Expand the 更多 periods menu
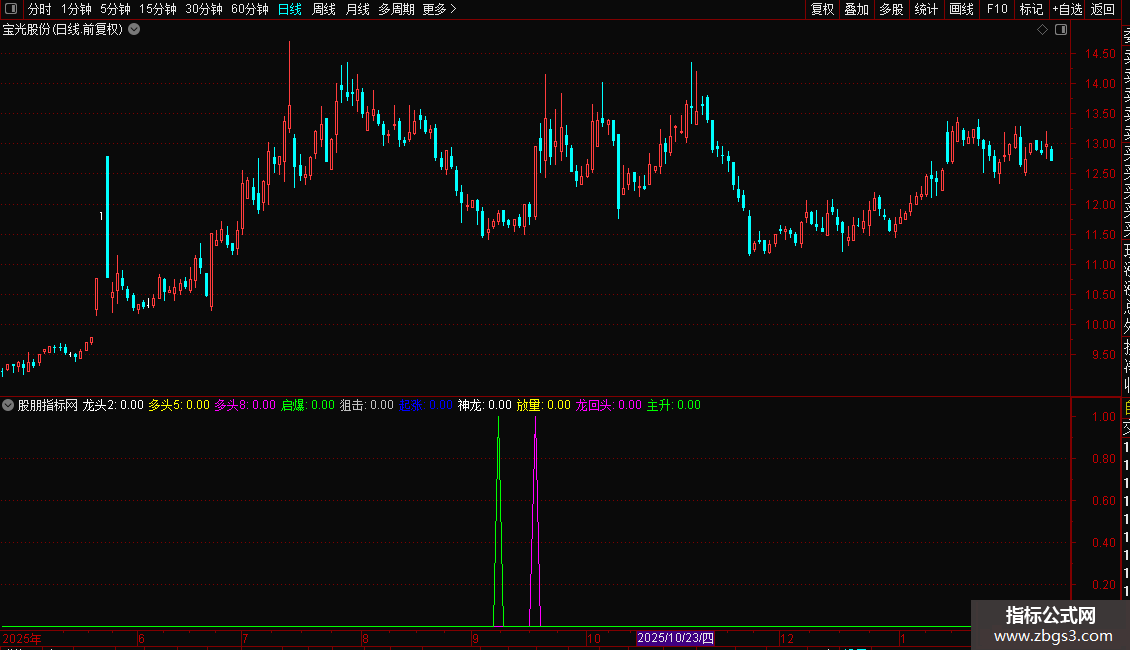1130x650 pixels. point(440,9)
